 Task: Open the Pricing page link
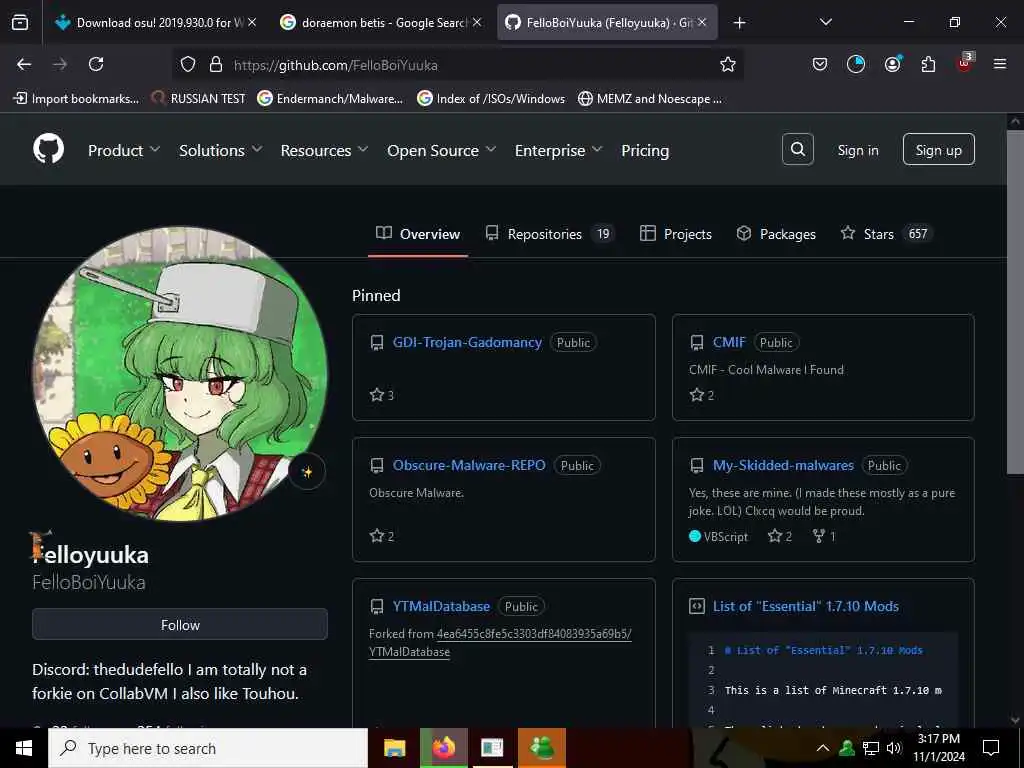[645, 150]
